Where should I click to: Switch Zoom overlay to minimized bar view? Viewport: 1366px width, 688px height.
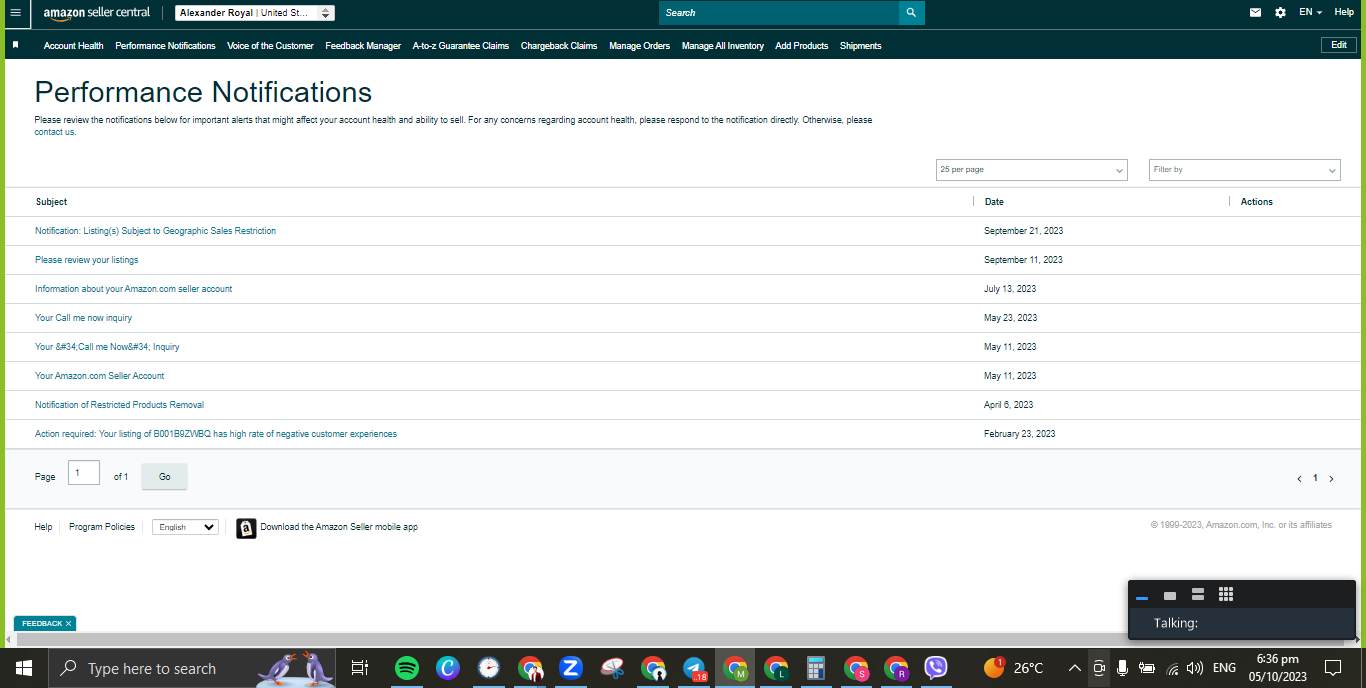point(1142,596)
